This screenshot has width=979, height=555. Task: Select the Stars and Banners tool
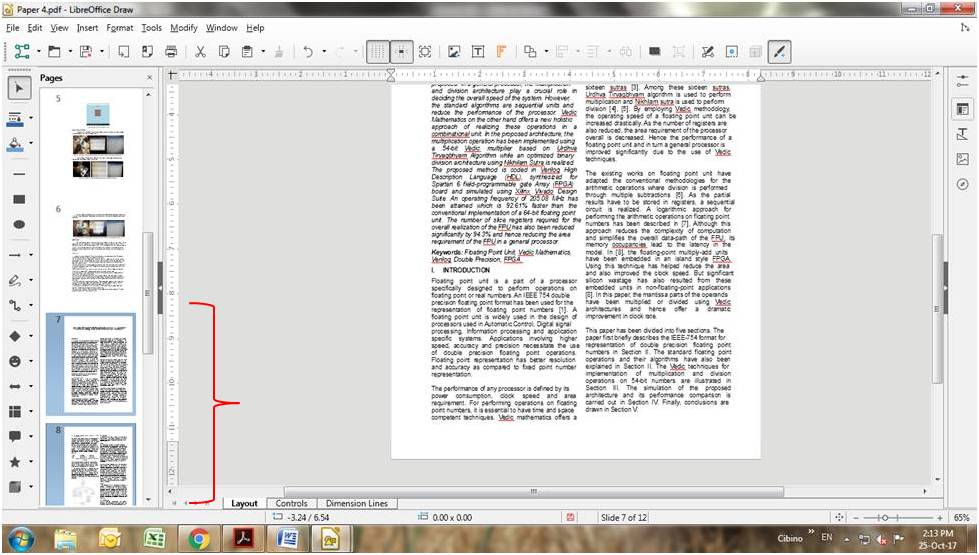[16, 462]
